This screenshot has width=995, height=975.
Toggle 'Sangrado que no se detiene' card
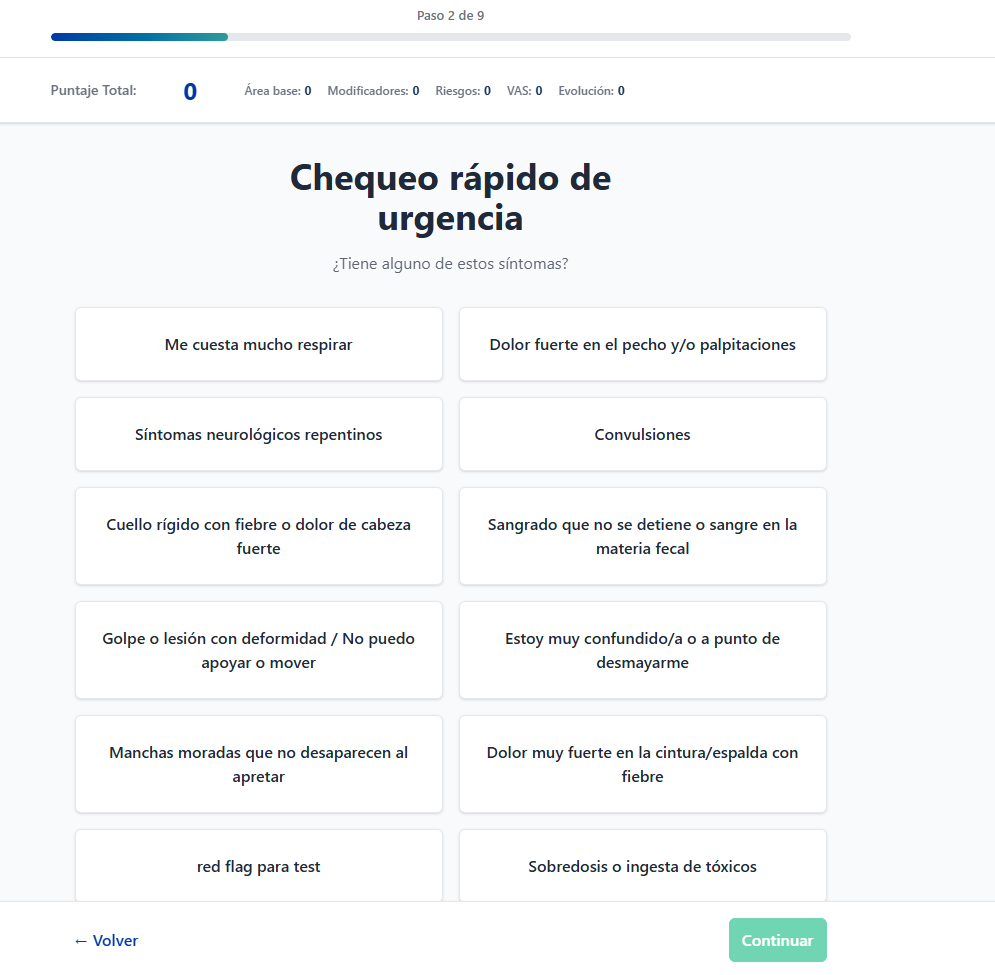[642, 536]
